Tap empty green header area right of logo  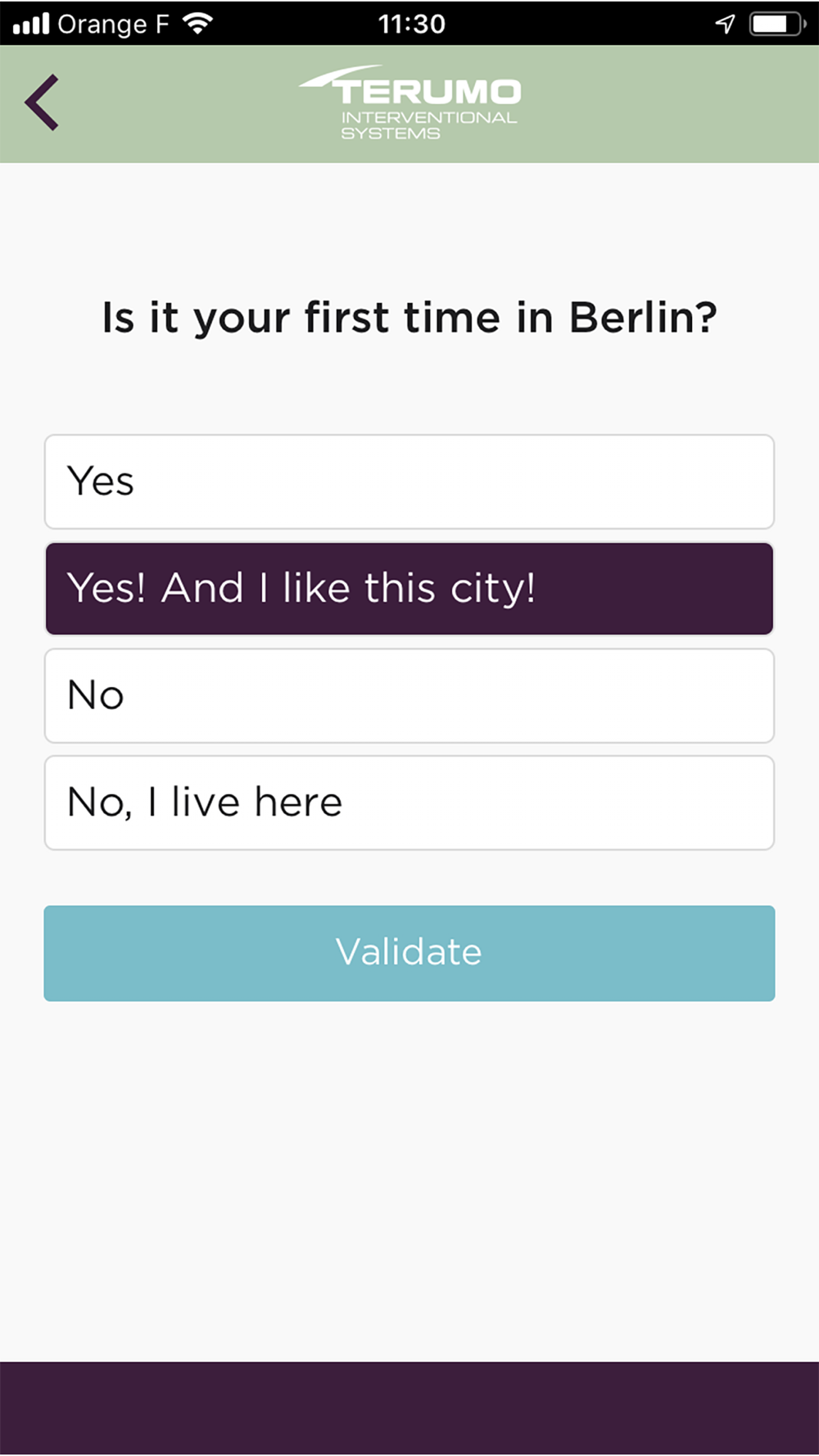point(670,104)
